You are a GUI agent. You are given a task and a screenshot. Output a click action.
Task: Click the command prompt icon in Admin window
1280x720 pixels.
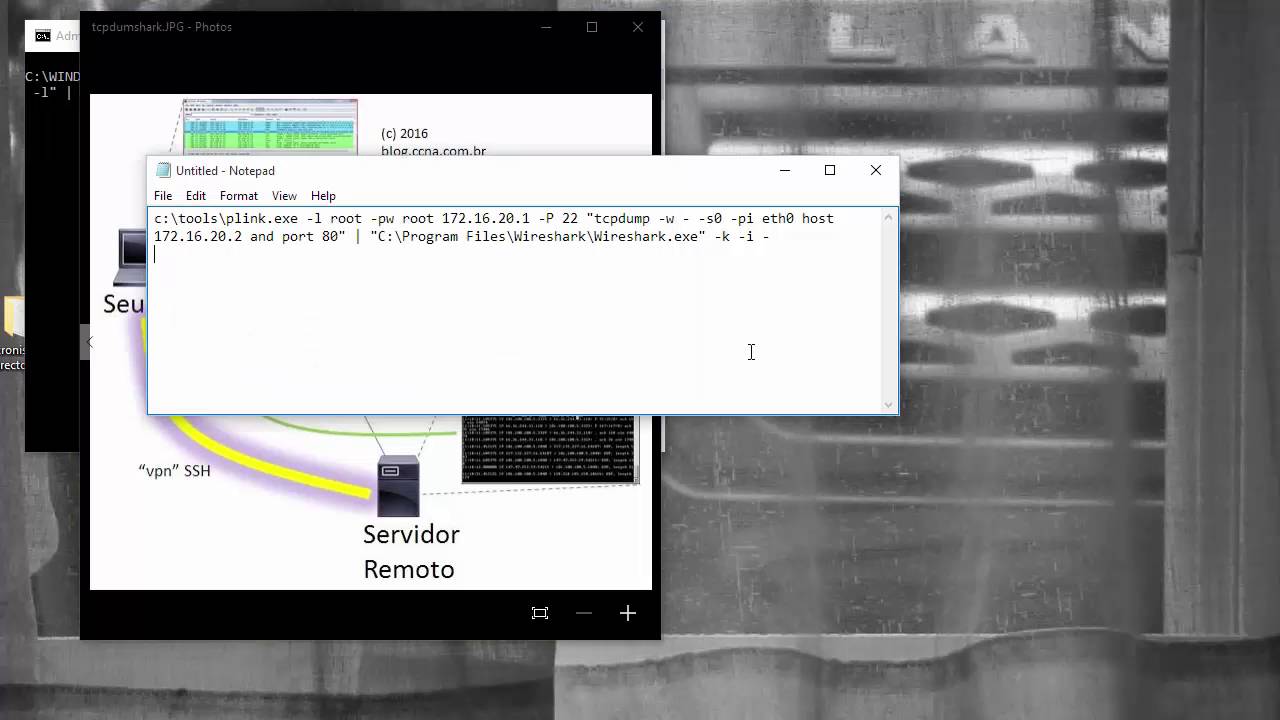pos(43,36)
